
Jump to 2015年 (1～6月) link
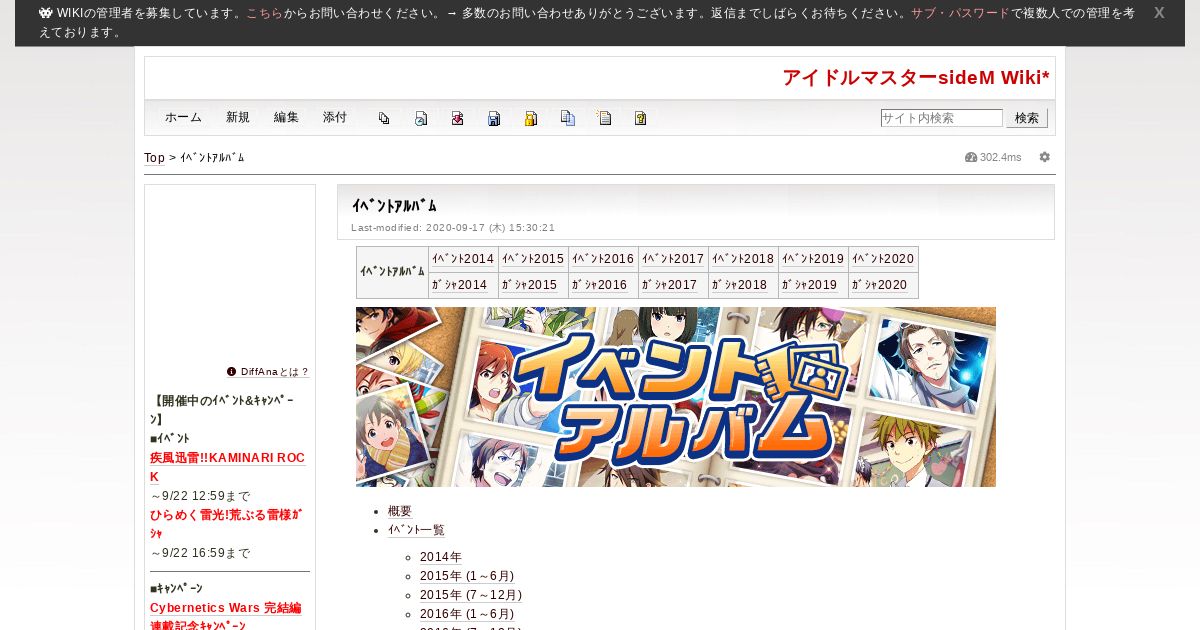click(467, 576)
